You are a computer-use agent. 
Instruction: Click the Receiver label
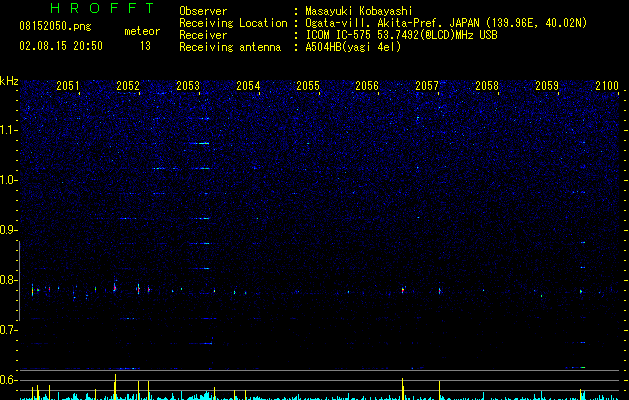pyautogui.click(x=203, y=35)
